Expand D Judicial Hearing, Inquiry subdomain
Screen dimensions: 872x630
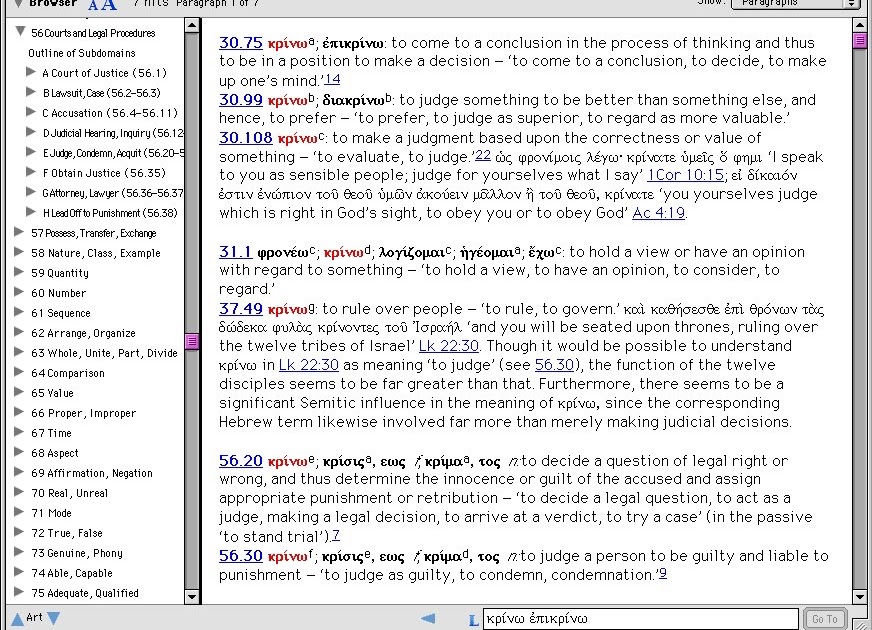(x=31, y=132)
